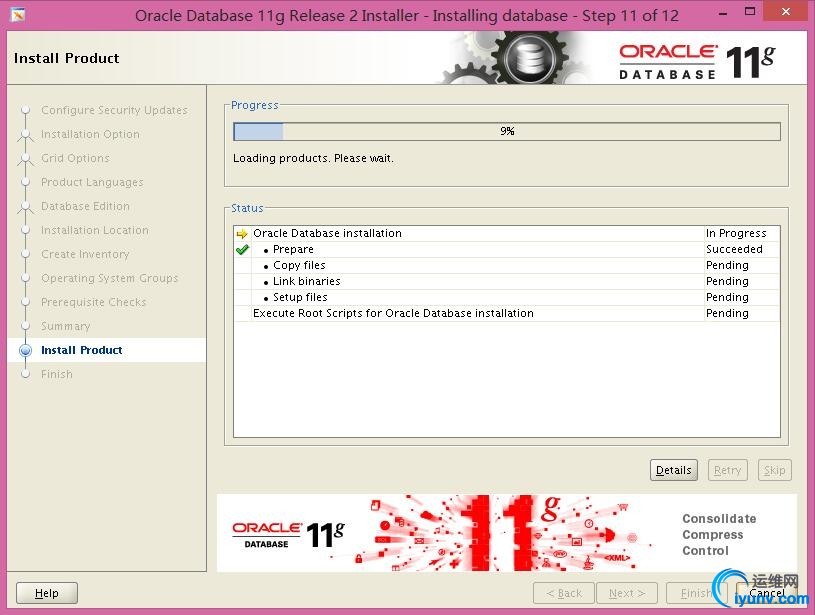Click the Oracle 11g banner logo at bottom

click(x=288, y=535)
